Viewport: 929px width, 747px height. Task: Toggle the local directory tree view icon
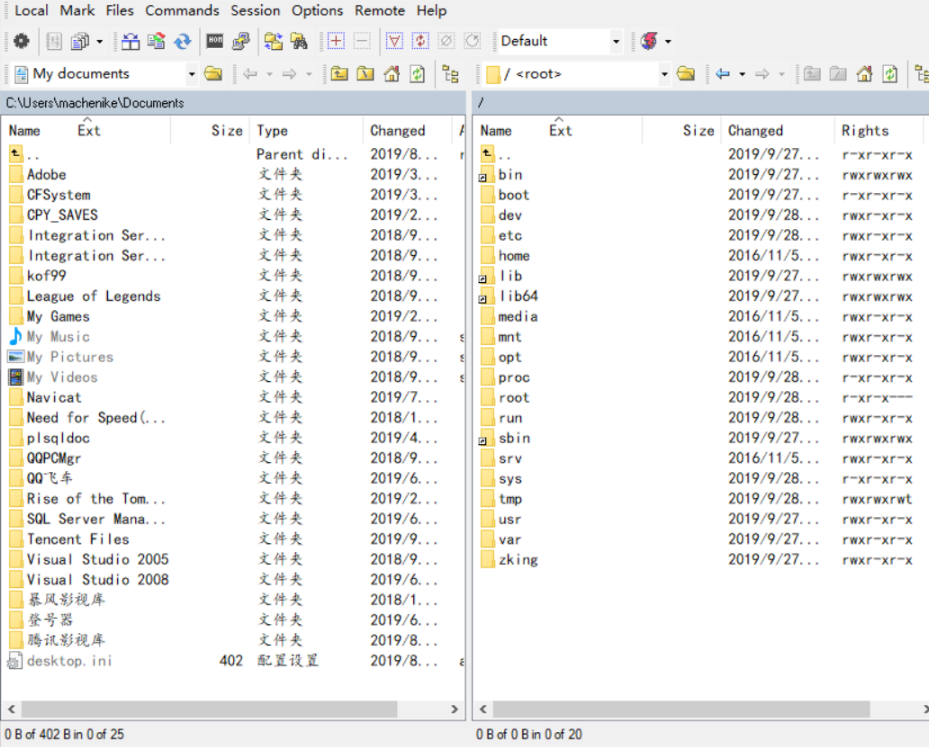450,74
